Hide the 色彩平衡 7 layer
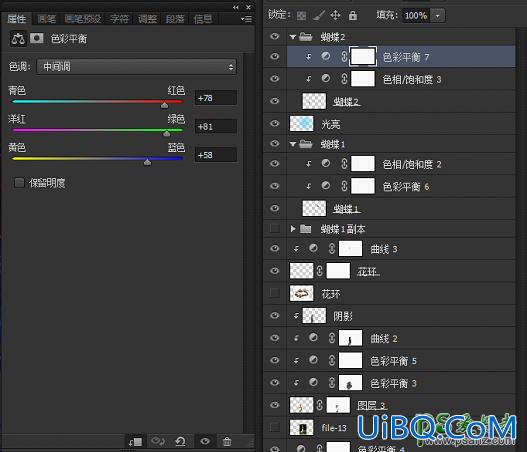This screenshot has height=452, width=527. [x=275, y=56]
